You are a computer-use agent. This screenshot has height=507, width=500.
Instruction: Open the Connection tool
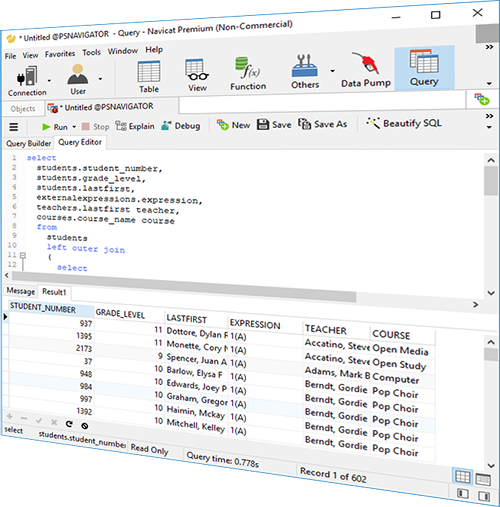click(27, 81)
